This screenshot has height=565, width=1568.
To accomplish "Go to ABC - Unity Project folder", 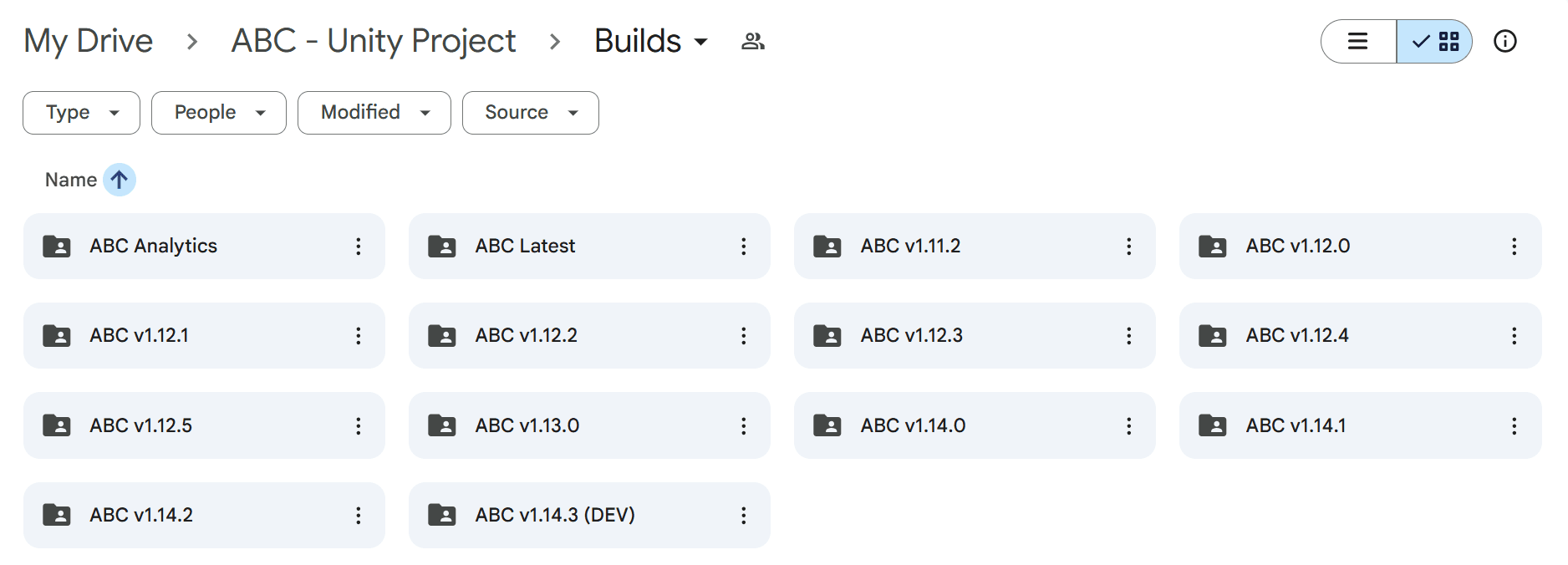I will [373, 39].
